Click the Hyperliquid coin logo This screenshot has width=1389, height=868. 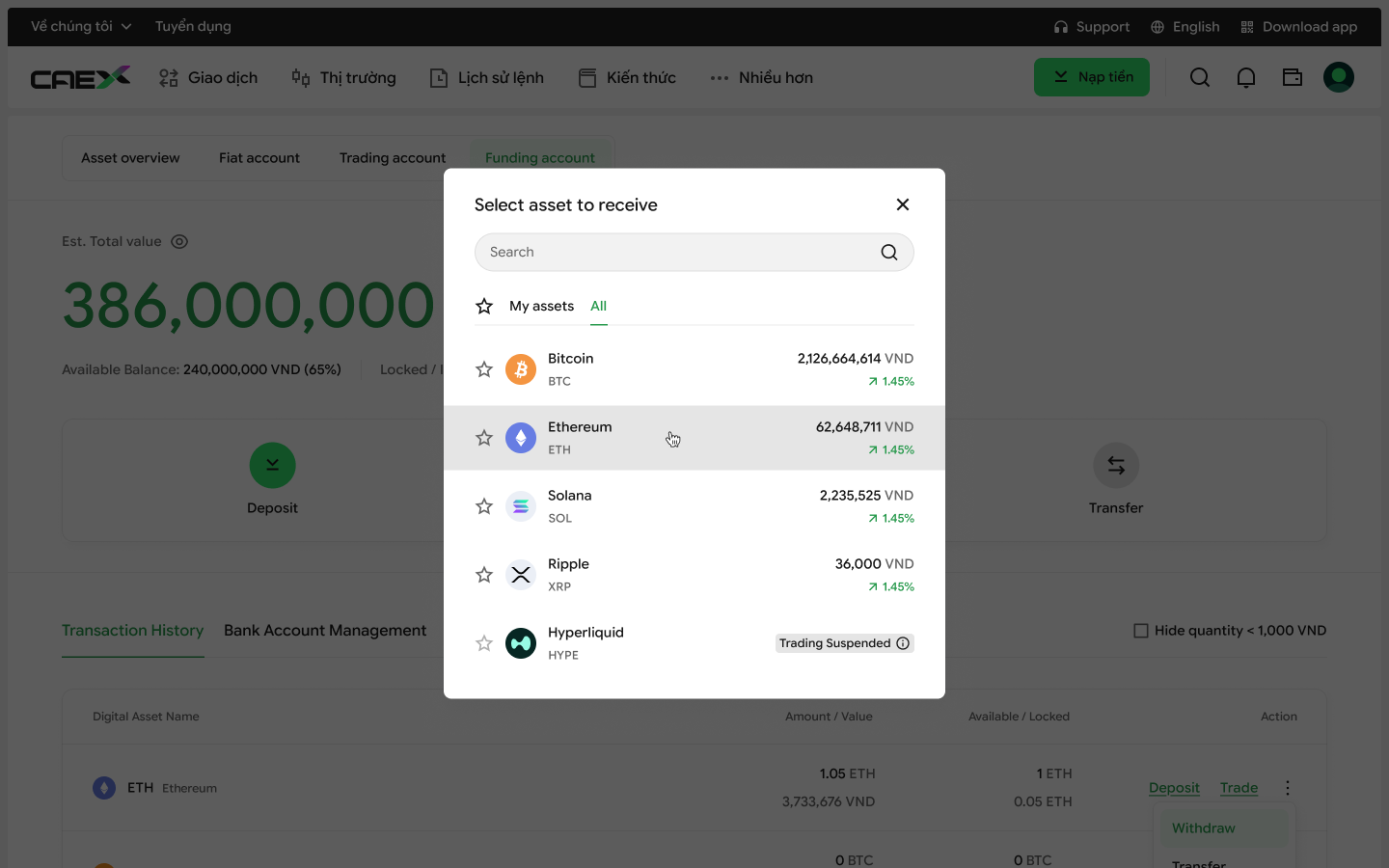[x=521, y=643]
